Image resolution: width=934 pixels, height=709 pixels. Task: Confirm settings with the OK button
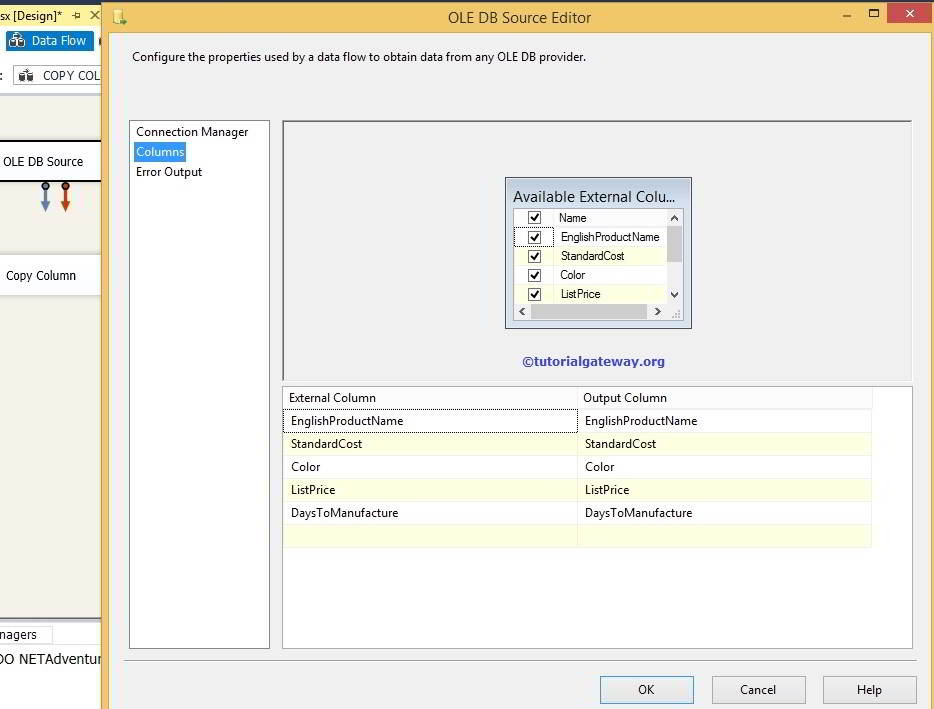click(646, 689)
